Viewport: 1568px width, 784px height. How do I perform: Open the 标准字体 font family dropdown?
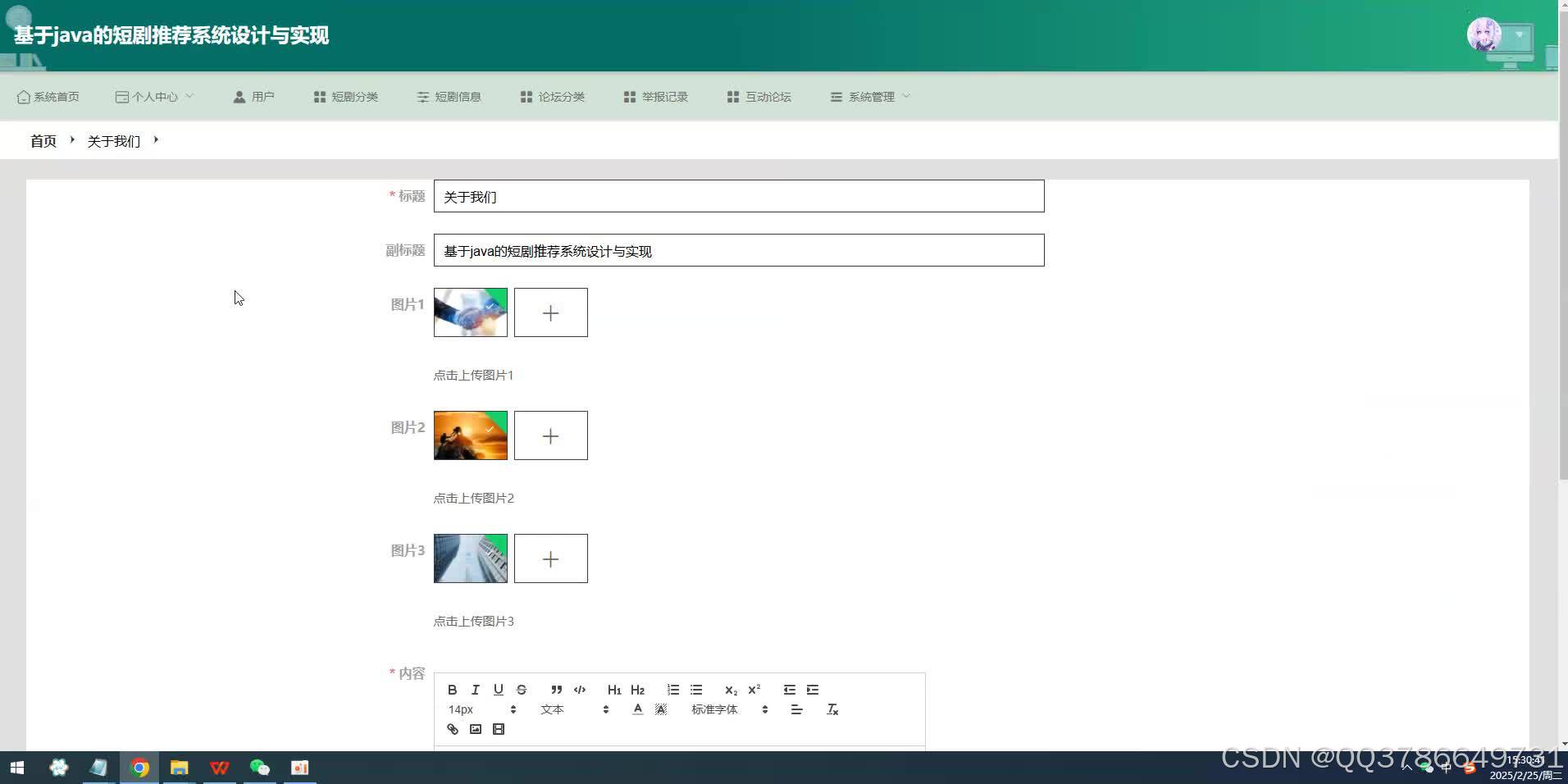point(729,709)
